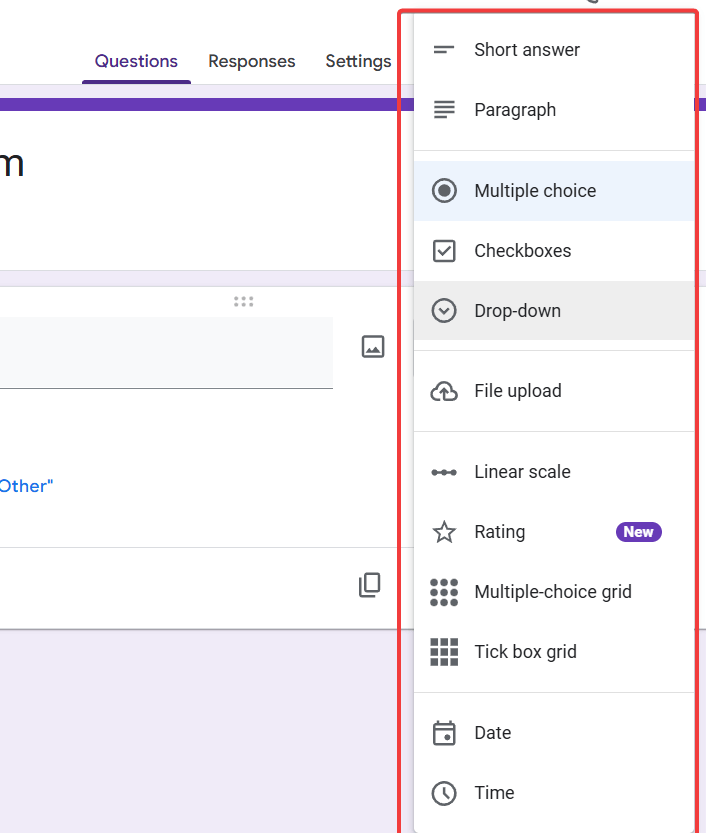Click the Date calendar icon
706x833 pixels.
(444, 733)
